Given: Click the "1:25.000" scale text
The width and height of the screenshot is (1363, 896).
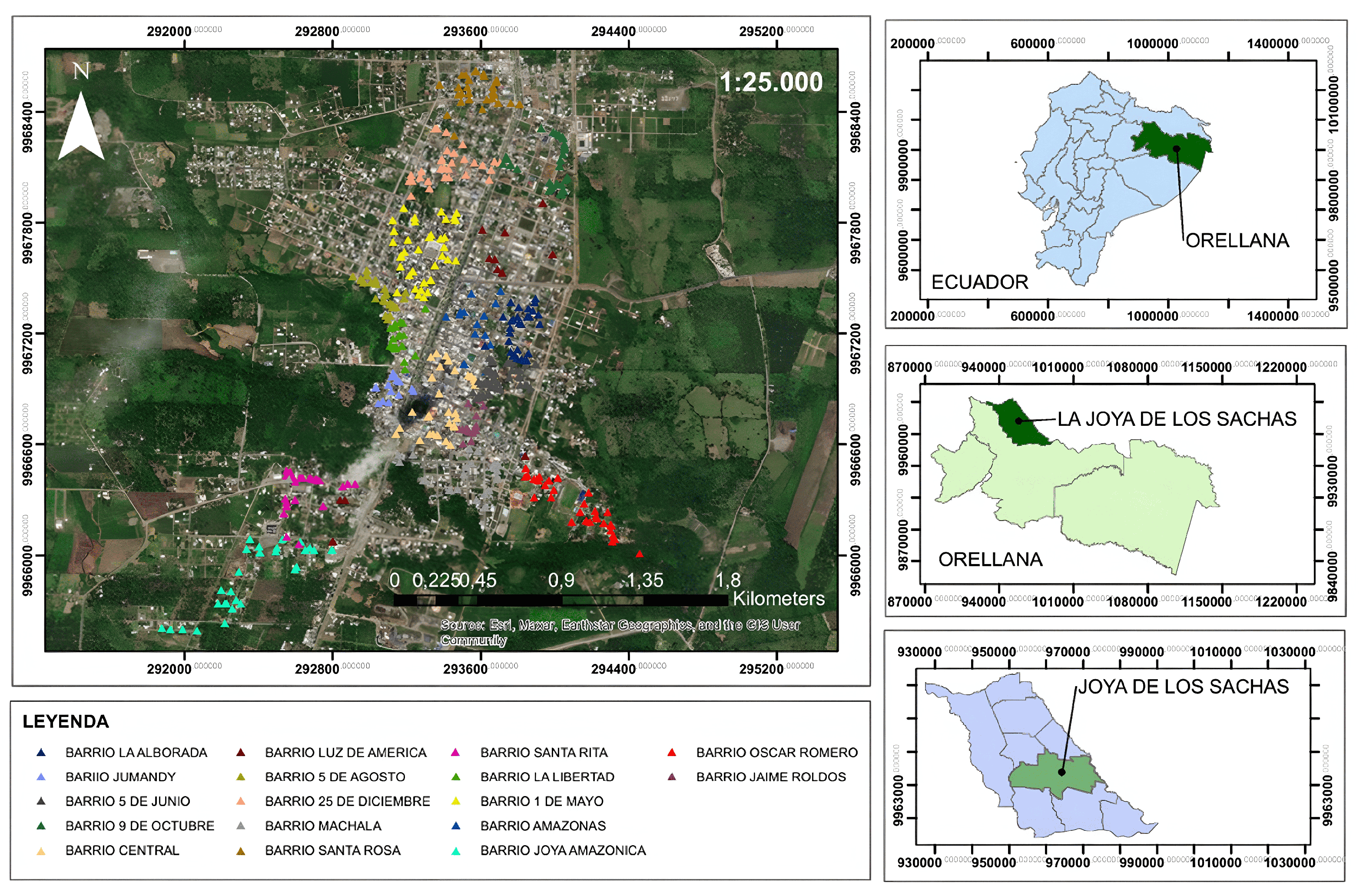Looking at the screenshot, I should click(771, 82).
